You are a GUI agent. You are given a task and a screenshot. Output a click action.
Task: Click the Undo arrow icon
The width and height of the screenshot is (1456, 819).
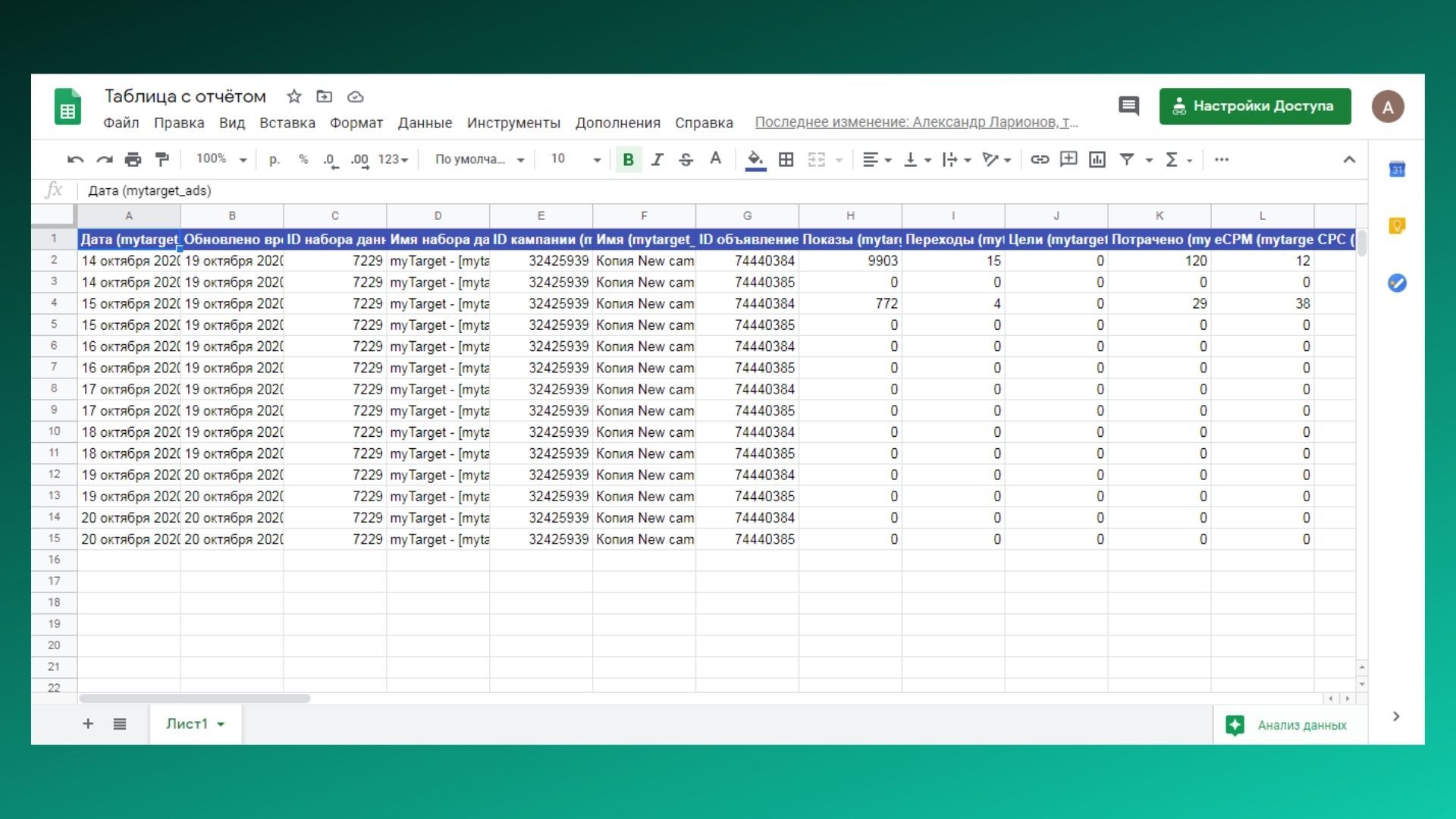pyautogui.click(x=75, y=160)
